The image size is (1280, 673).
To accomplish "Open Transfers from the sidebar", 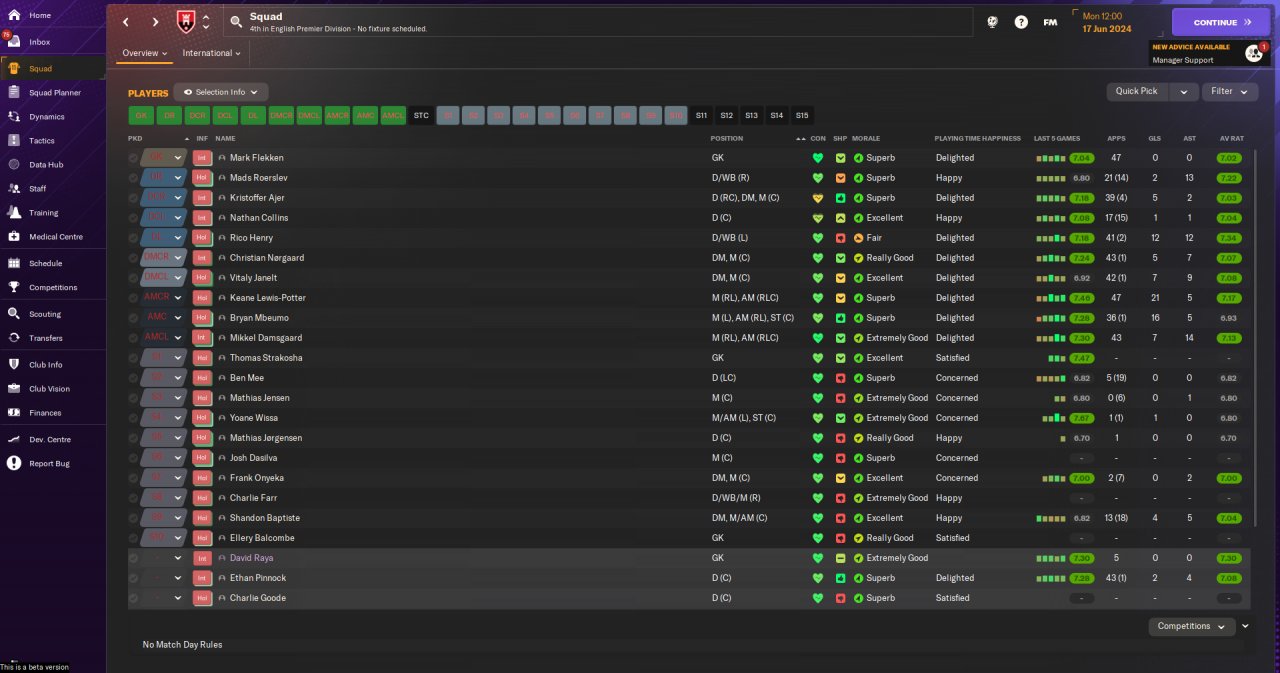I will [46, 338].
